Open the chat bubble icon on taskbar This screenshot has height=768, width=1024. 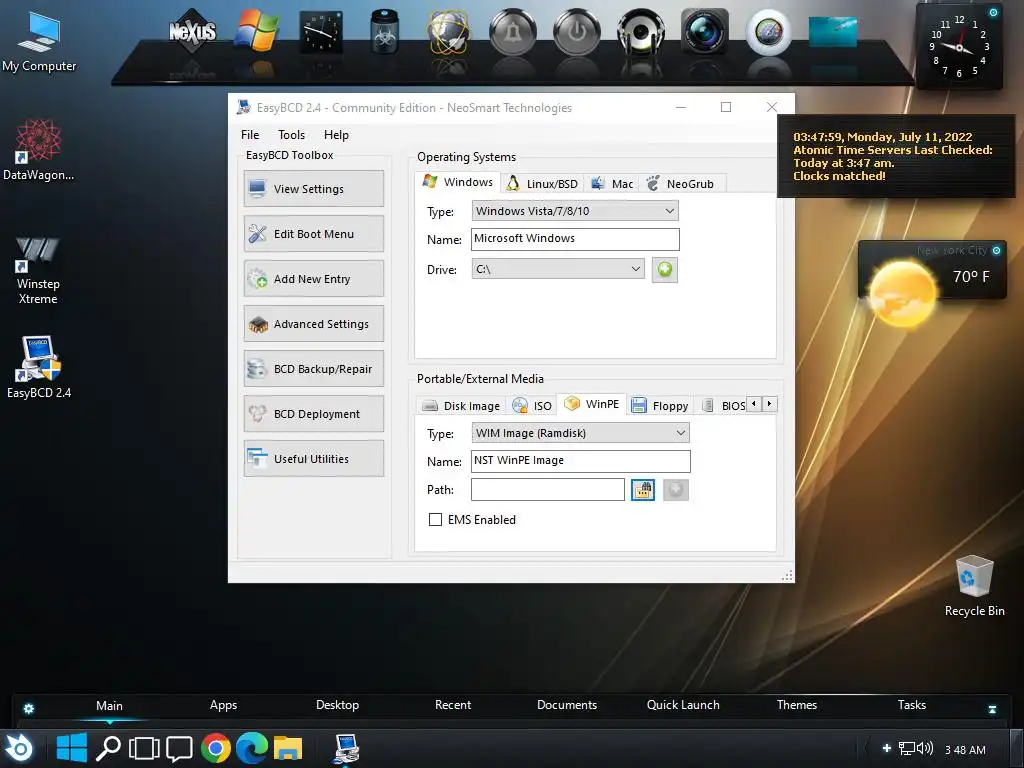179,749
